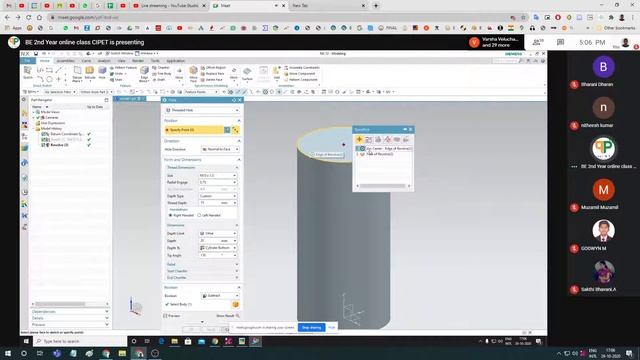Switch to the Application ribbon tab
Image resolution: width=640 pixels, height=360 pixels.
pos(176,60)
